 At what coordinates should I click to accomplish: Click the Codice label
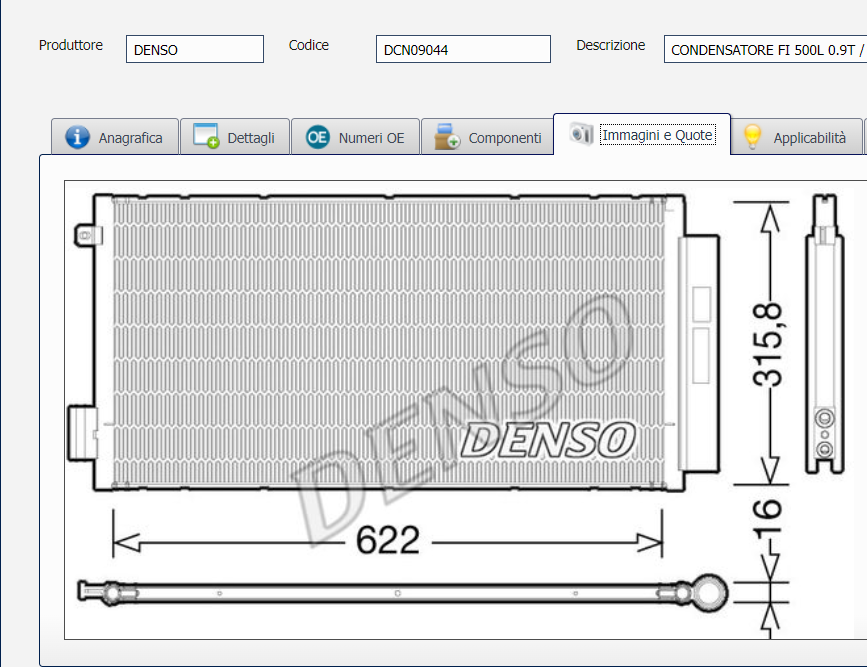[309, 45]
